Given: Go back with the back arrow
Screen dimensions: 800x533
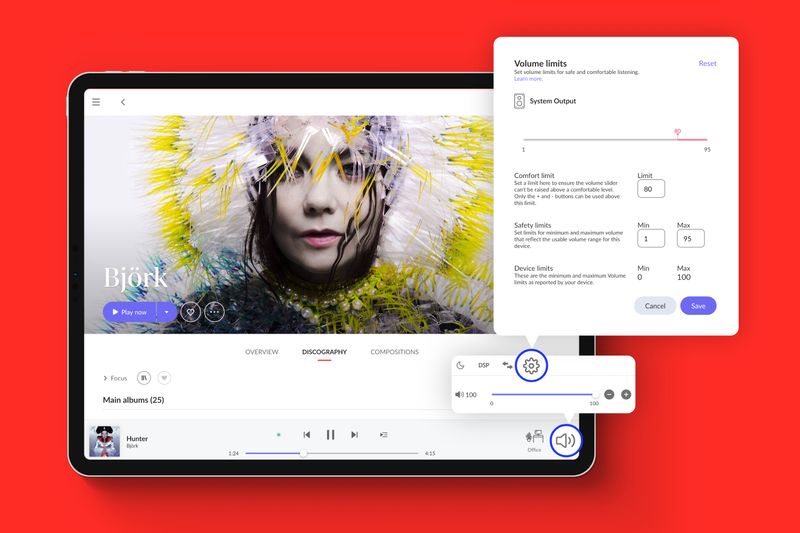Looking at the screenshot, I should (123, 102).
